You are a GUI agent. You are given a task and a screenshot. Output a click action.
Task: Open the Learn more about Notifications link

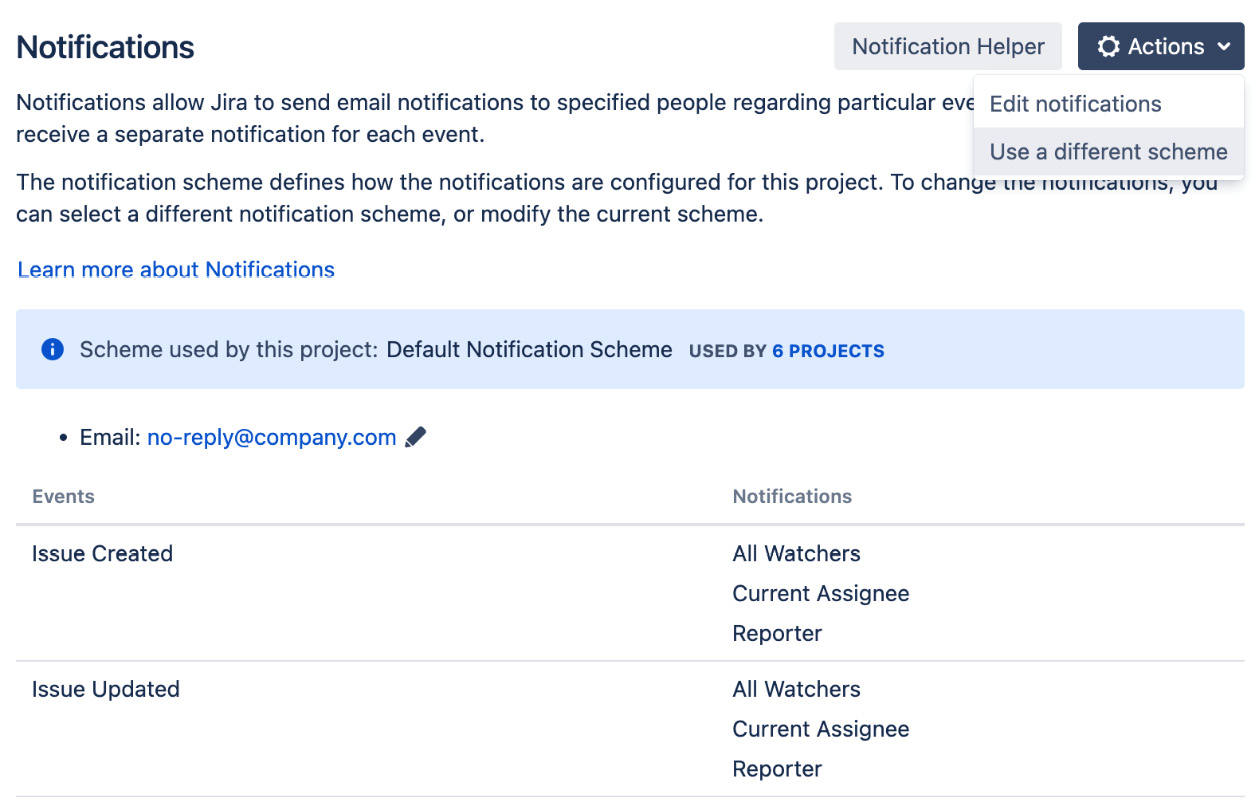[x=176, y=269]
